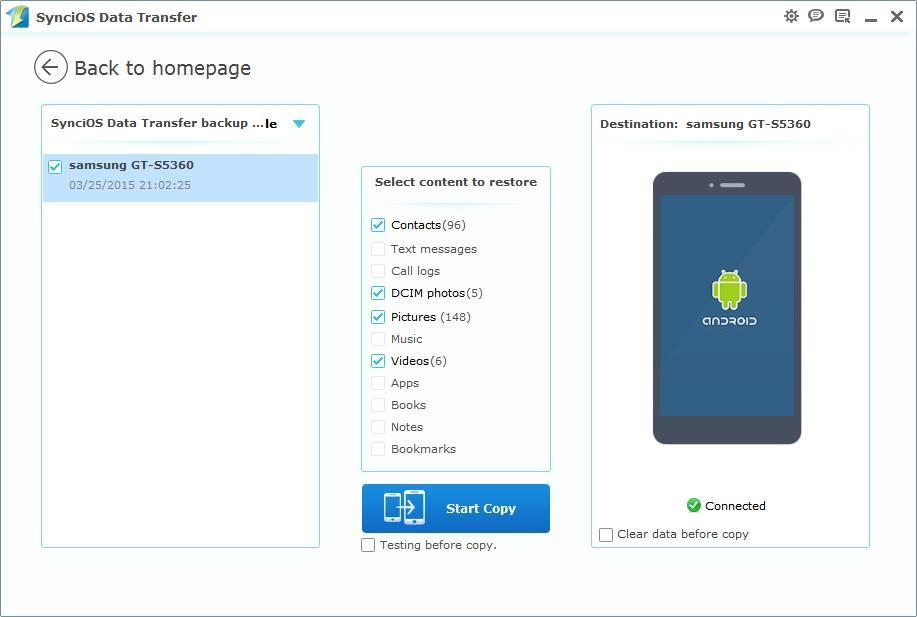Click Back to homepage
Image resolution: width=917 pixels, height=617 pixels.
click(x=163, y=67)
